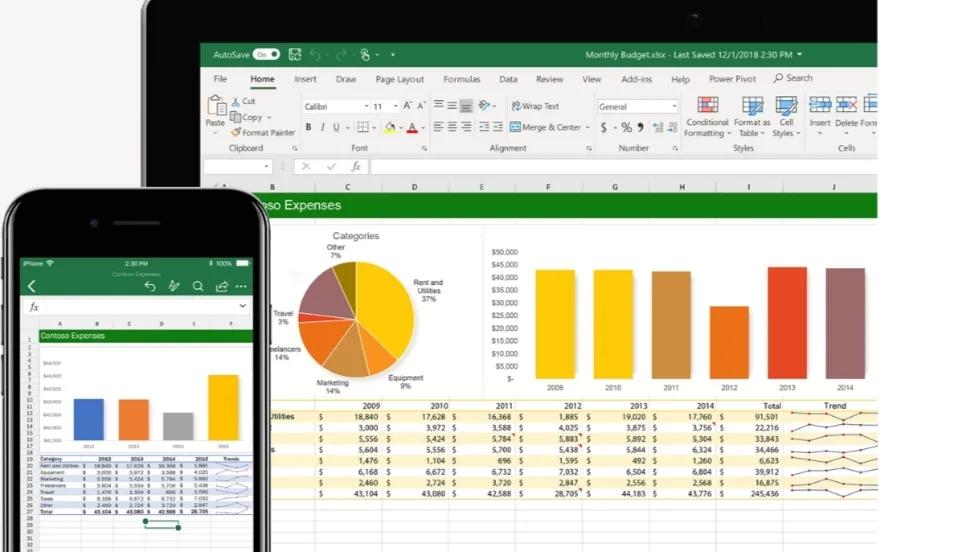Image resolution: width=968 pixels, height=552 pixels.
Task: Tap the back arrow on the phone
Action: (x=31, y=286)
